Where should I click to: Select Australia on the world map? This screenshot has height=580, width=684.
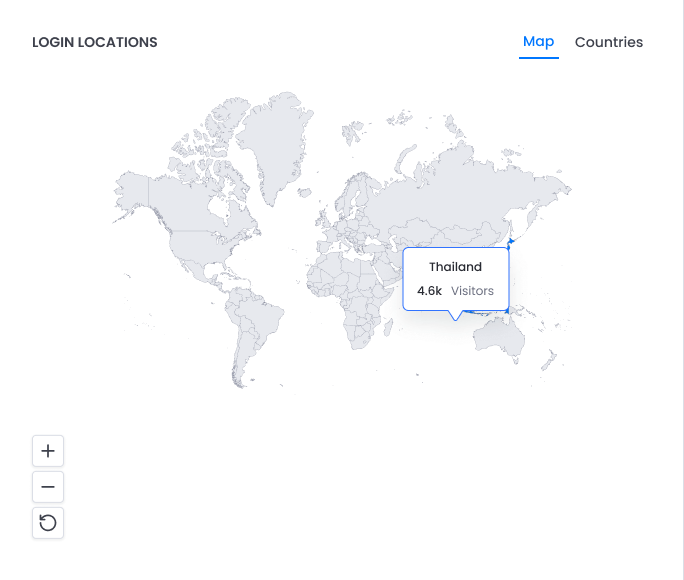point(499,336)
